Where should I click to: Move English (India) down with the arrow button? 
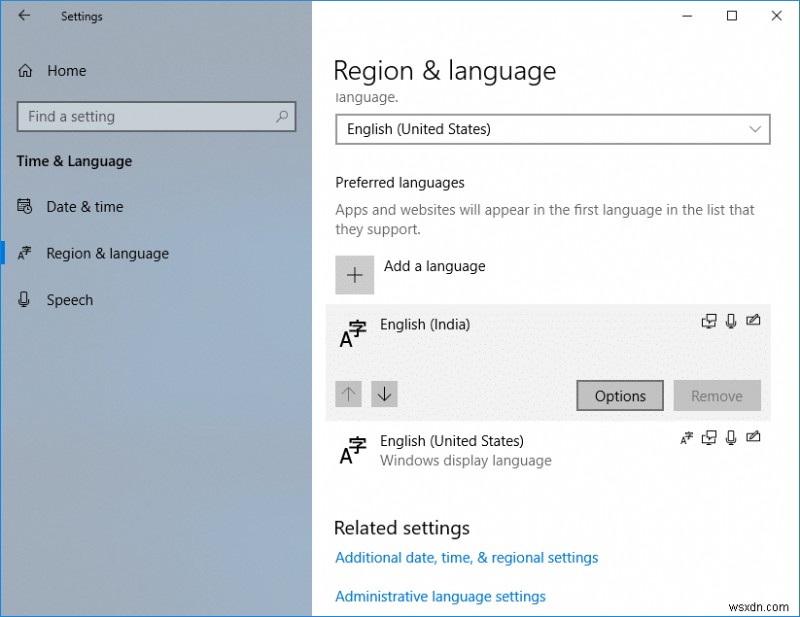(384, 394)
